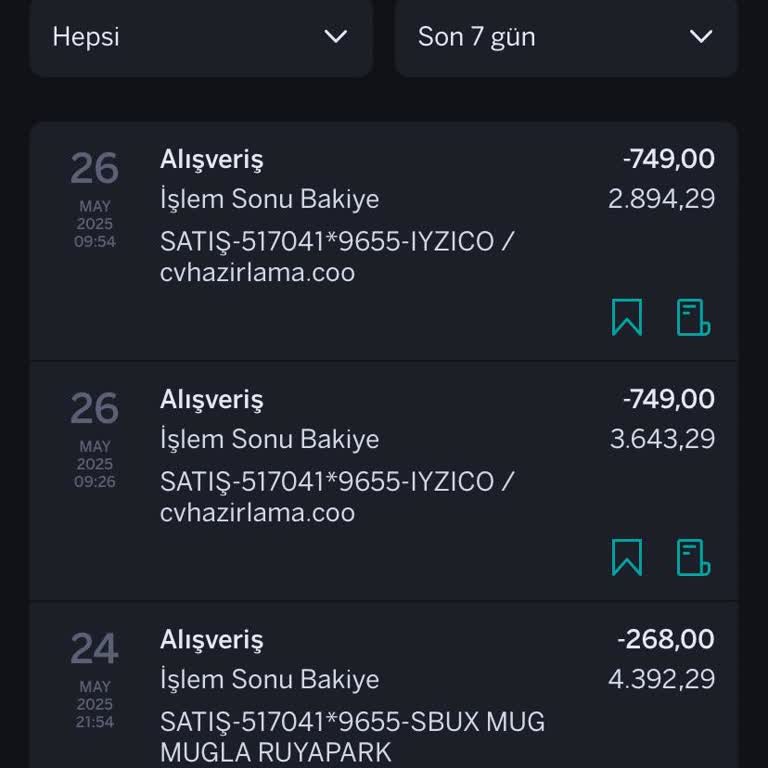Select the 24 May 21:54 date badge
This screenshot has height=768, width=768.
(x=94, y=678)
